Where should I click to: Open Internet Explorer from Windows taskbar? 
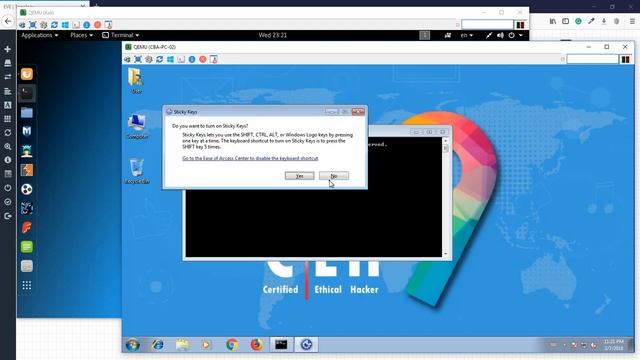(x=158, y=345)
